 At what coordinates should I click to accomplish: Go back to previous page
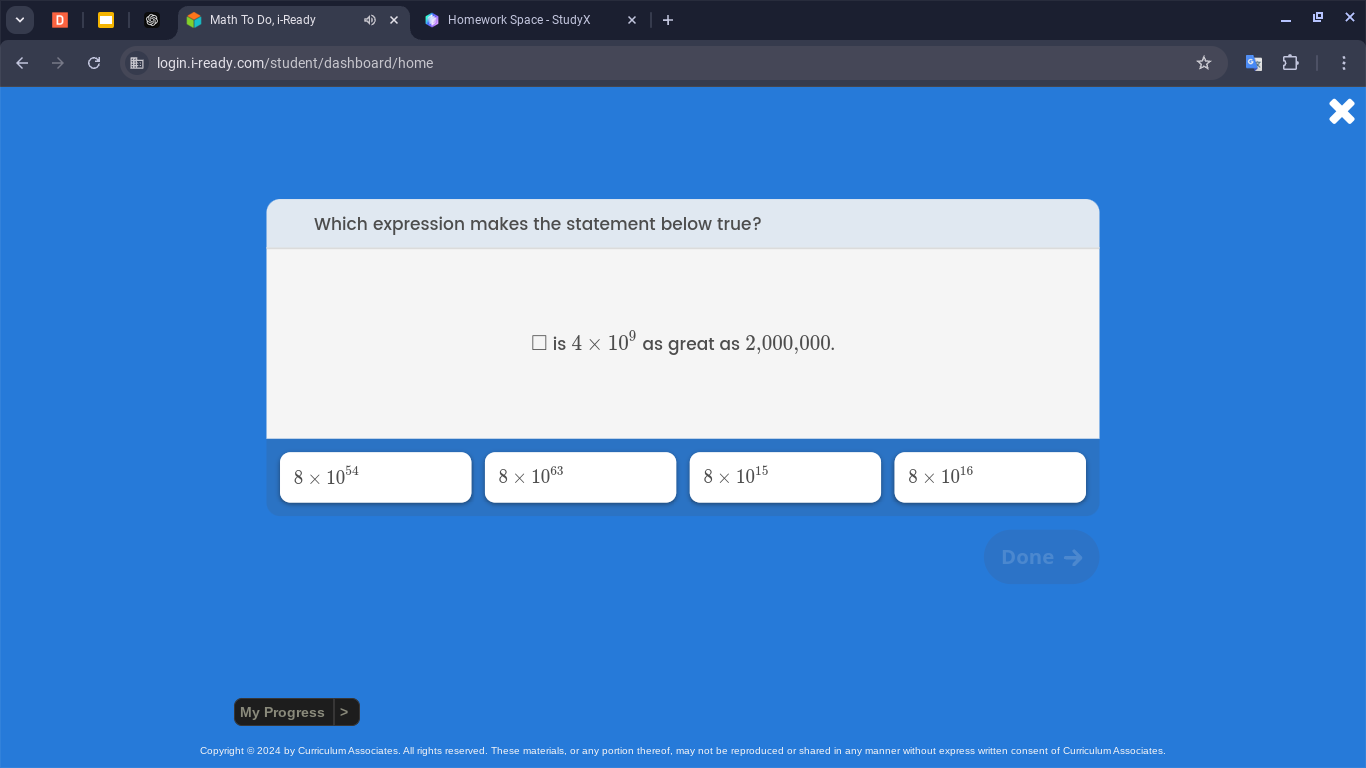22,63
